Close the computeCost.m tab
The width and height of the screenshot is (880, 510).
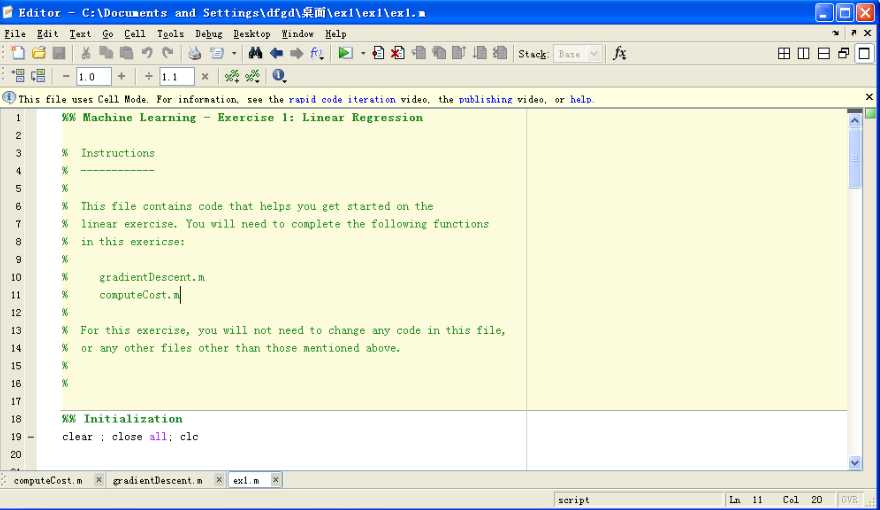click(99, 480)
